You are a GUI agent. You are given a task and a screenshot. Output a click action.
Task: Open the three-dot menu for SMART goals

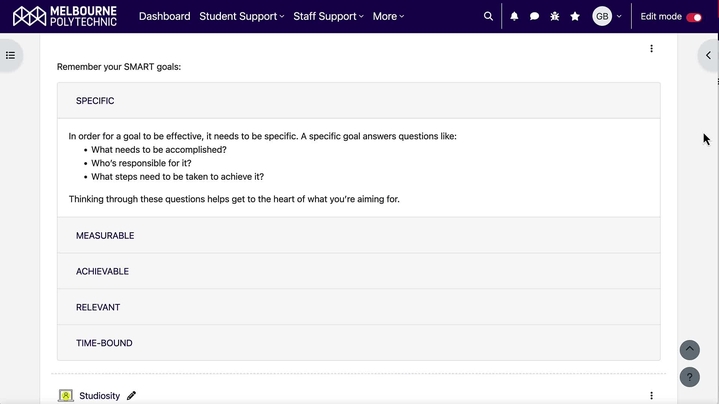click(x=651, y=49)
